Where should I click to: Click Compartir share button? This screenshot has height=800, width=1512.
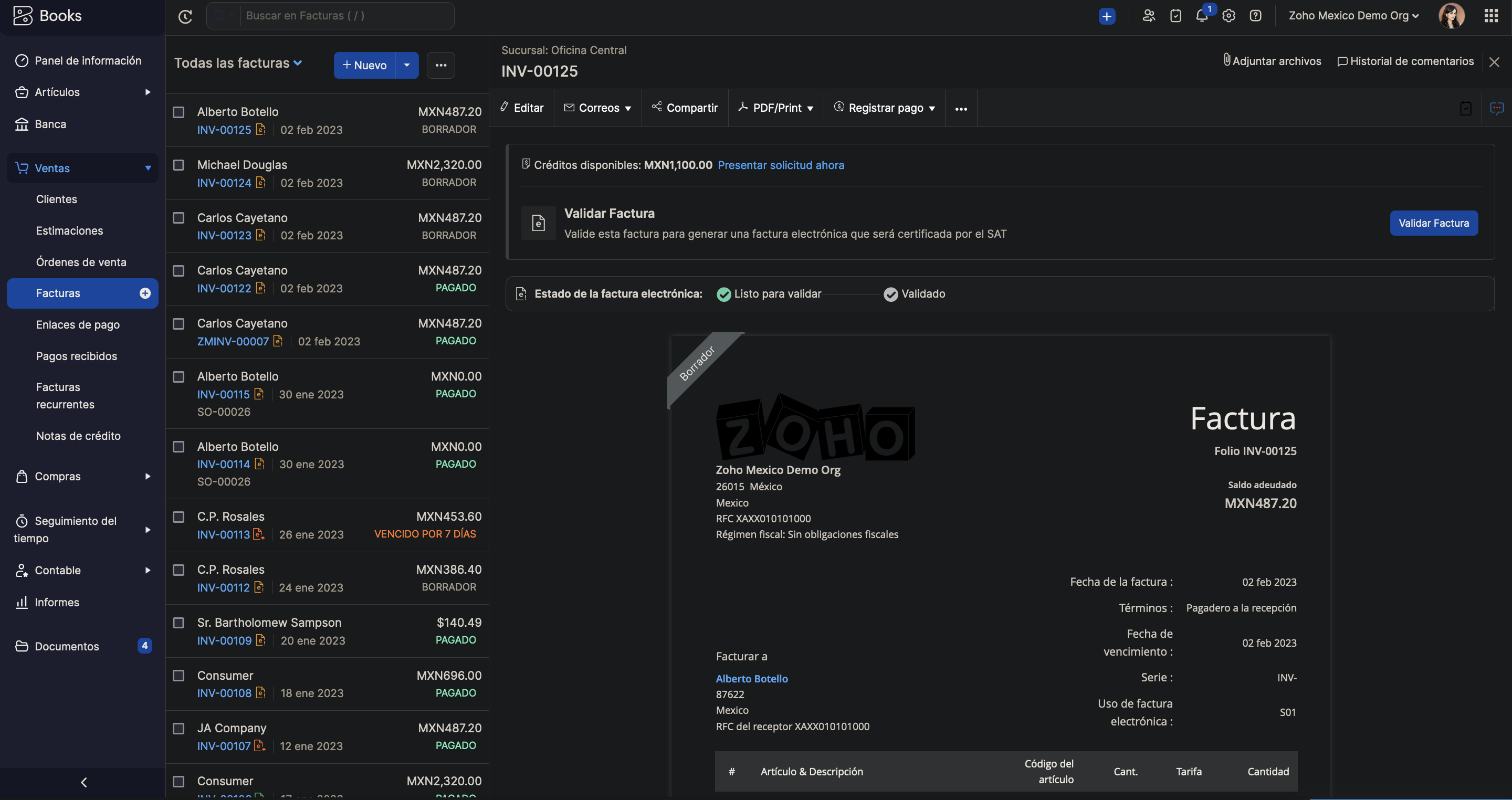685,108
